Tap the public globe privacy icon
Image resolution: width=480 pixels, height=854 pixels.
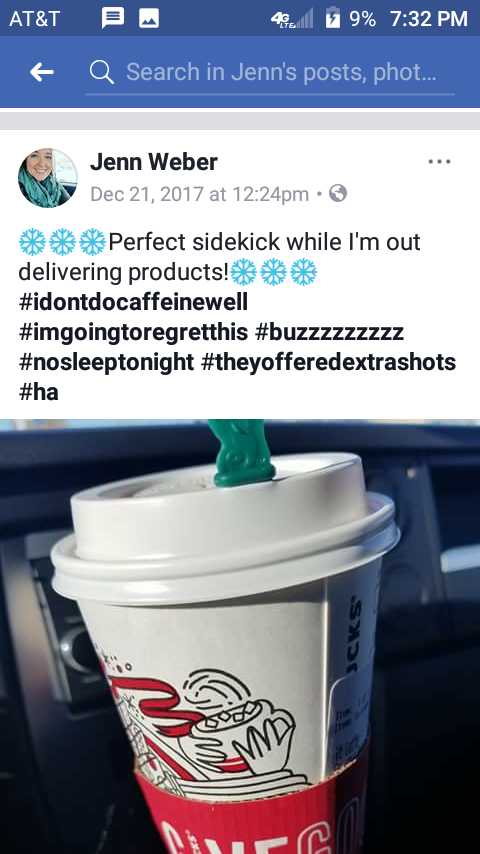pos(338,193)
